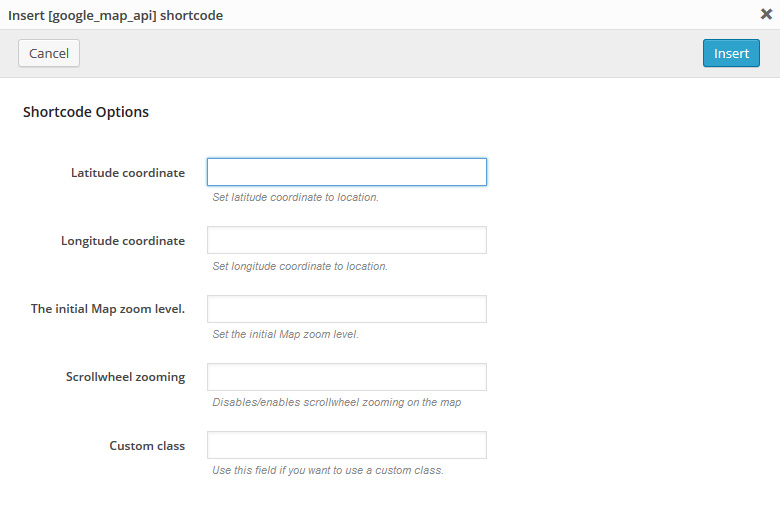This screenshot has height=522, width=780.
Task: Click the "Insert [google_map_api] shortcode" dialog title
Action: click(x=115, y=15)
